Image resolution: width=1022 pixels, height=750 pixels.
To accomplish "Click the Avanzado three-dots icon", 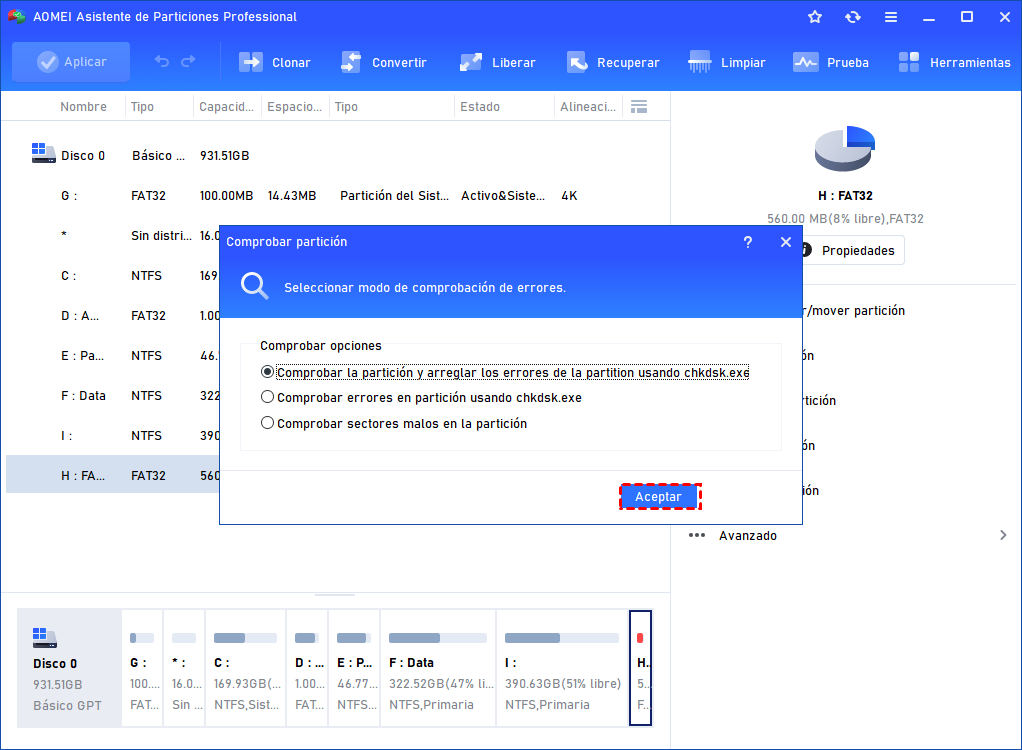I will tap(697, 536).
